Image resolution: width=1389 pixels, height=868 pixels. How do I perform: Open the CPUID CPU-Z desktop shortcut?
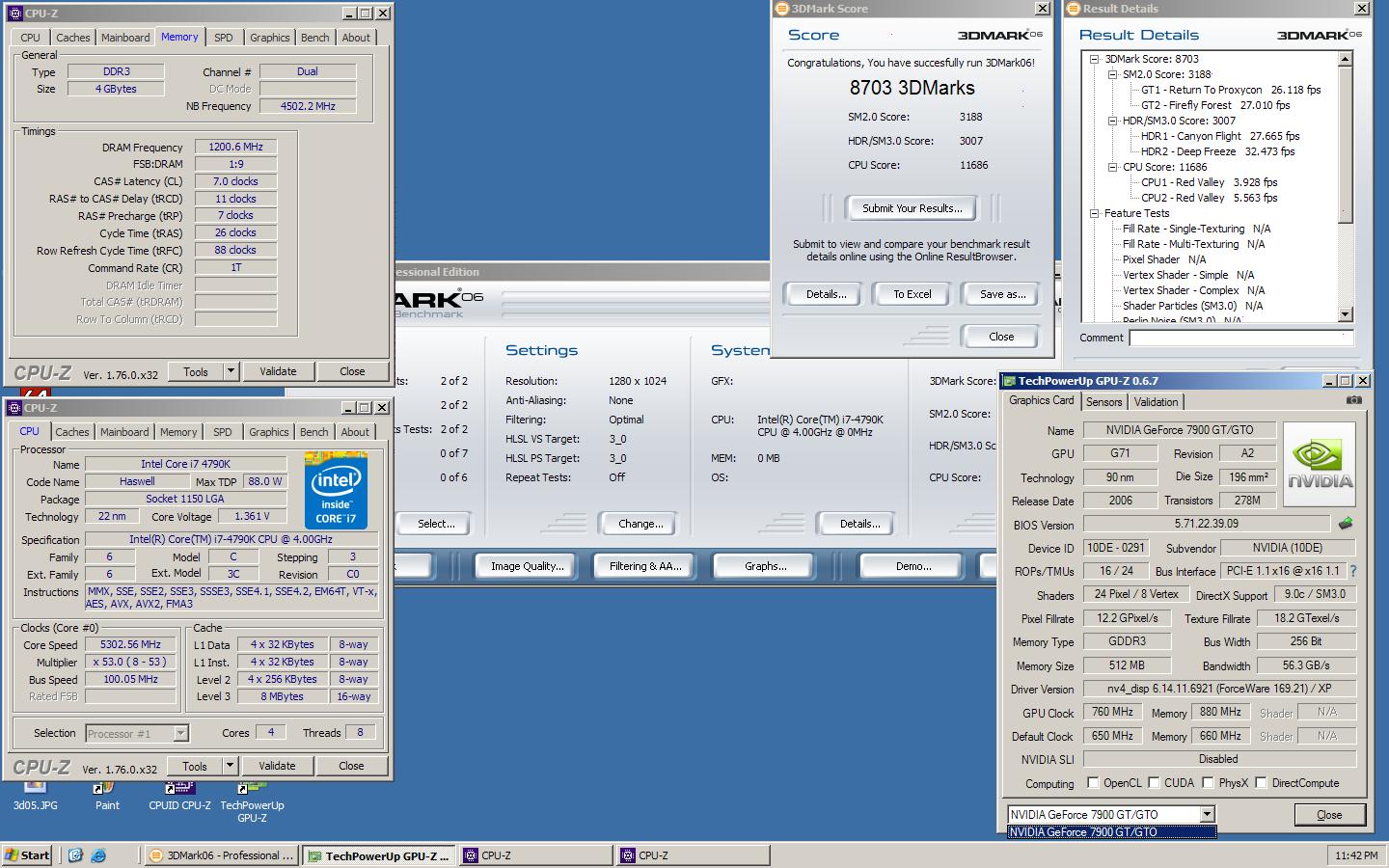(x=179, y=797)
